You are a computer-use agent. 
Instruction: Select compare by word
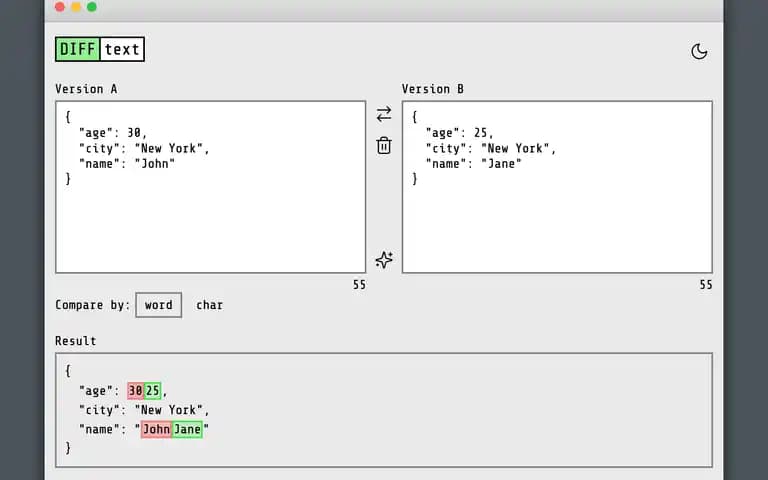click(x=159, y=305)
